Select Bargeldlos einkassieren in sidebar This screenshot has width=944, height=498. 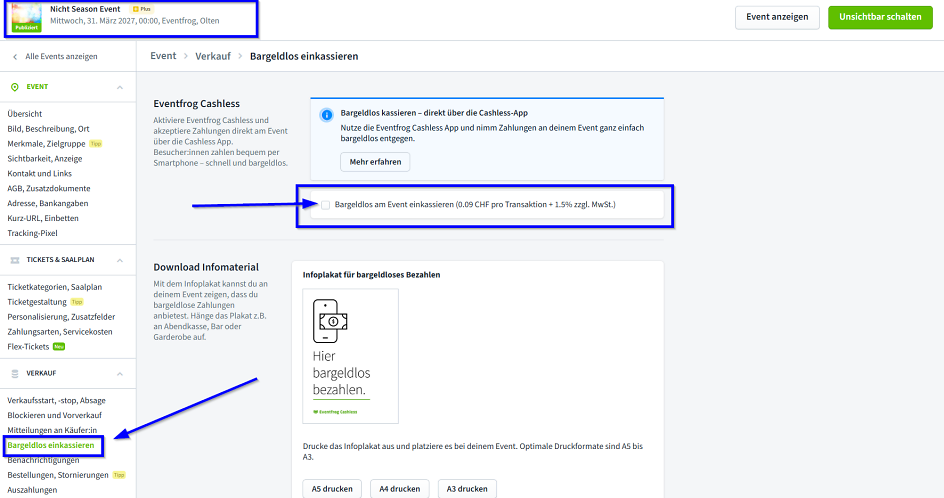coord(51,446)
